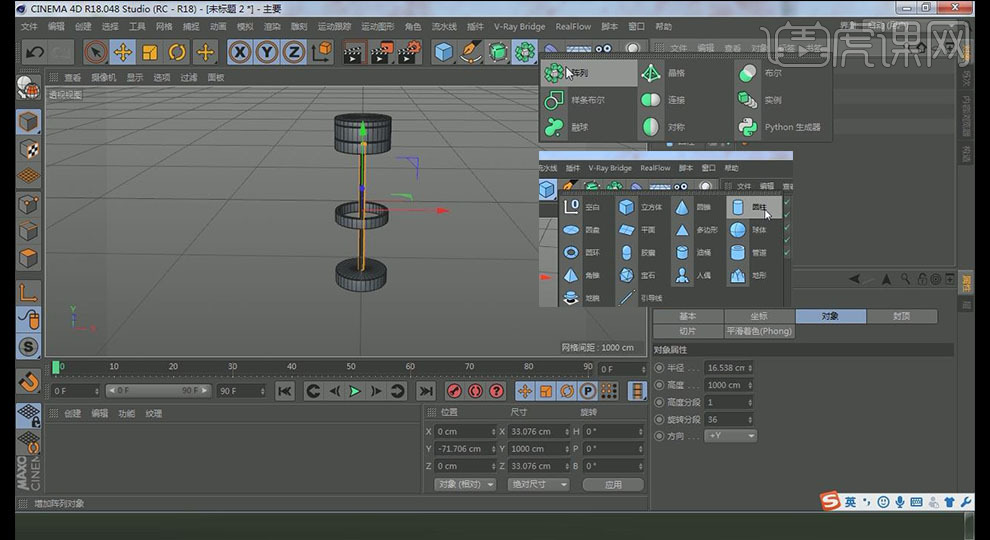The width and height of the screenshot is (990, 540).
Task: Play the animation forward
Action: (x=355, y=392)
